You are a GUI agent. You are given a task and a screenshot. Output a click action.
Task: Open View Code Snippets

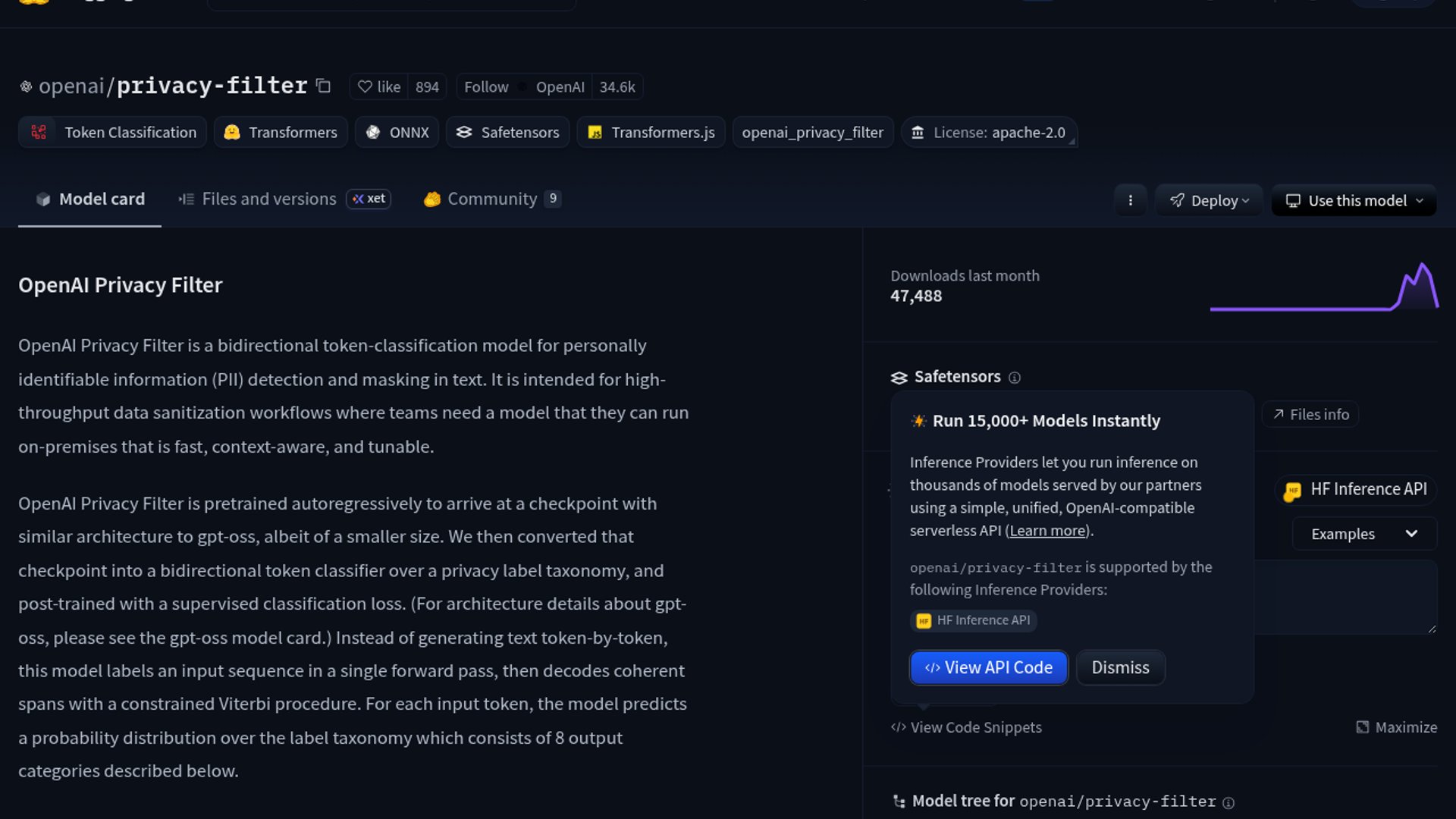tap(967, 727)
